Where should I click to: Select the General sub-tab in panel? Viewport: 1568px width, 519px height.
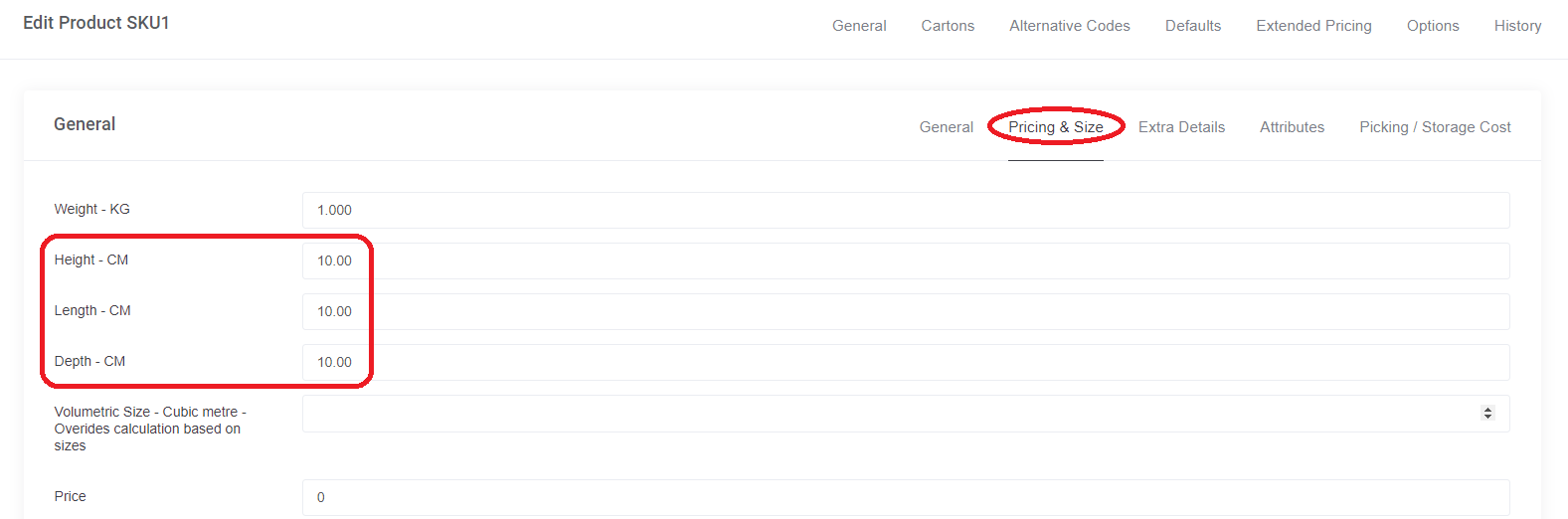point(946,127)
